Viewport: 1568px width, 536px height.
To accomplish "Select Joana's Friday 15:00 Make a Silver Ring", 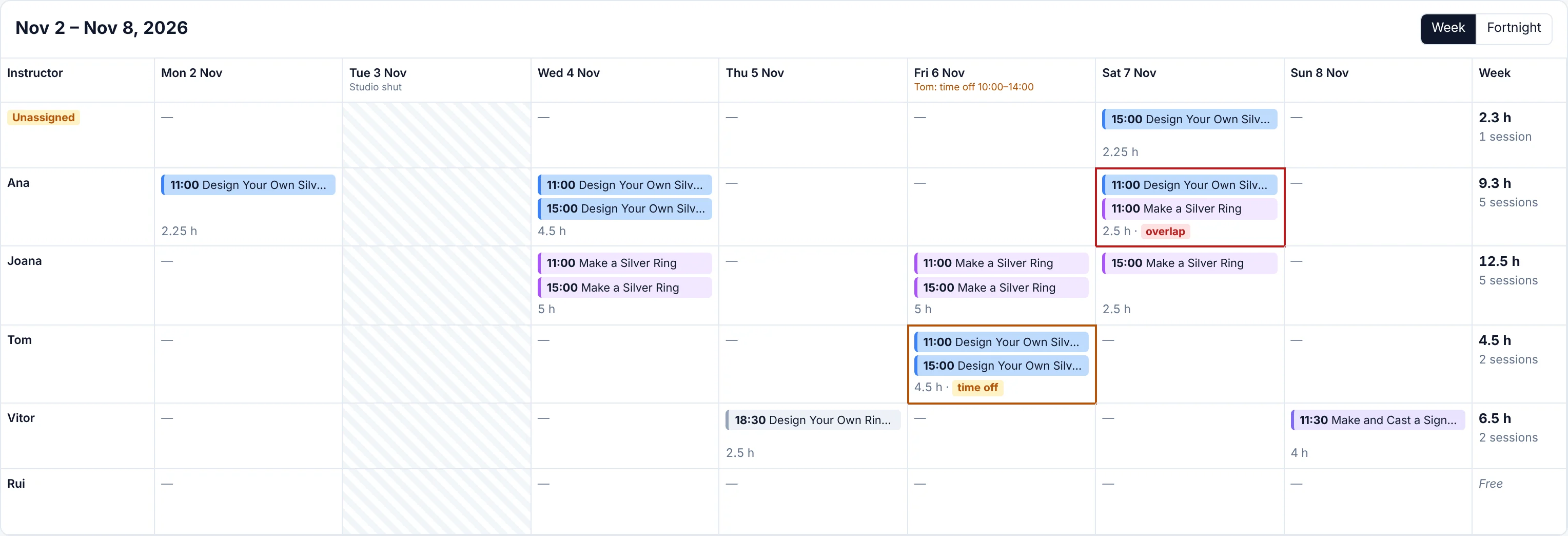I will point(1002,288).
